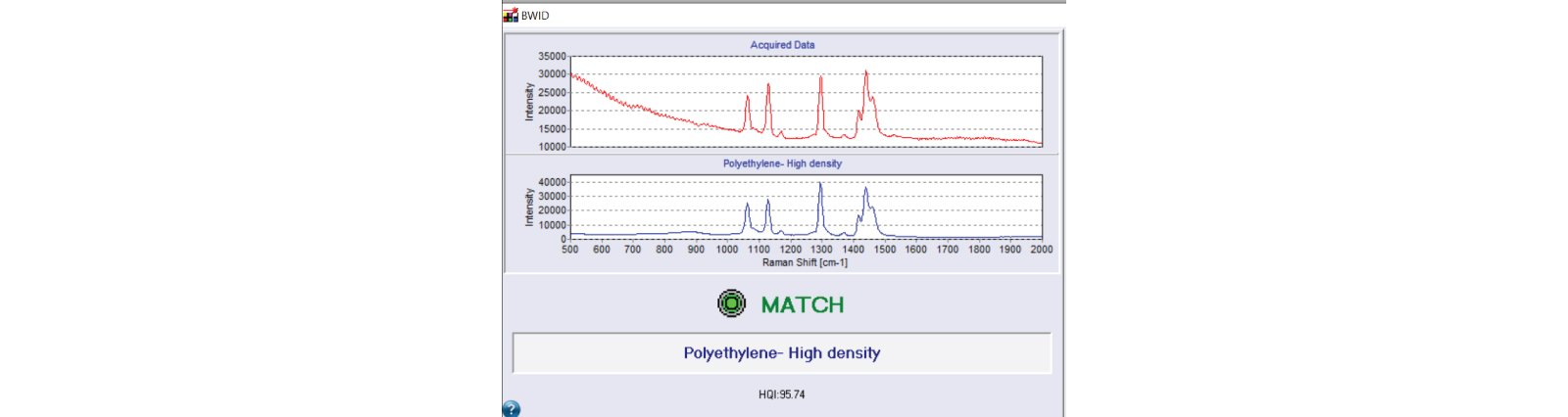The height and width of the screenshot is (417, 1568).
Task: Click the red acquired data spectrum plot
Action: (x=806, y=102)
